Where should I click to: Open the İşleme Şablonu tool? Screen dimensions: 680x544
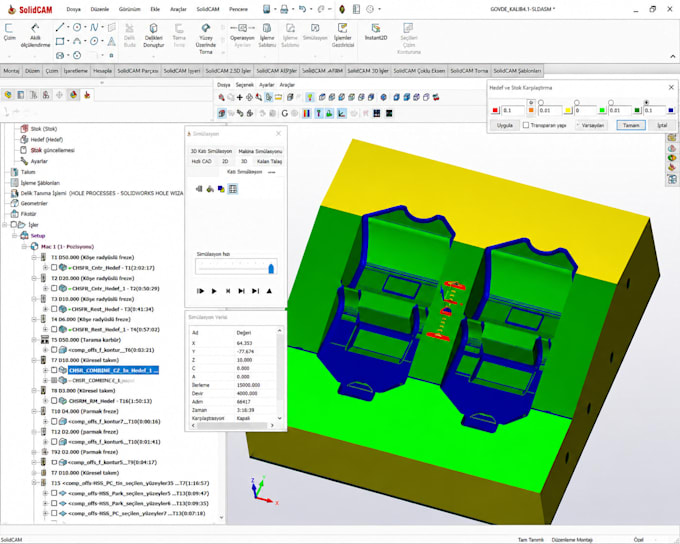coord(267,35)
